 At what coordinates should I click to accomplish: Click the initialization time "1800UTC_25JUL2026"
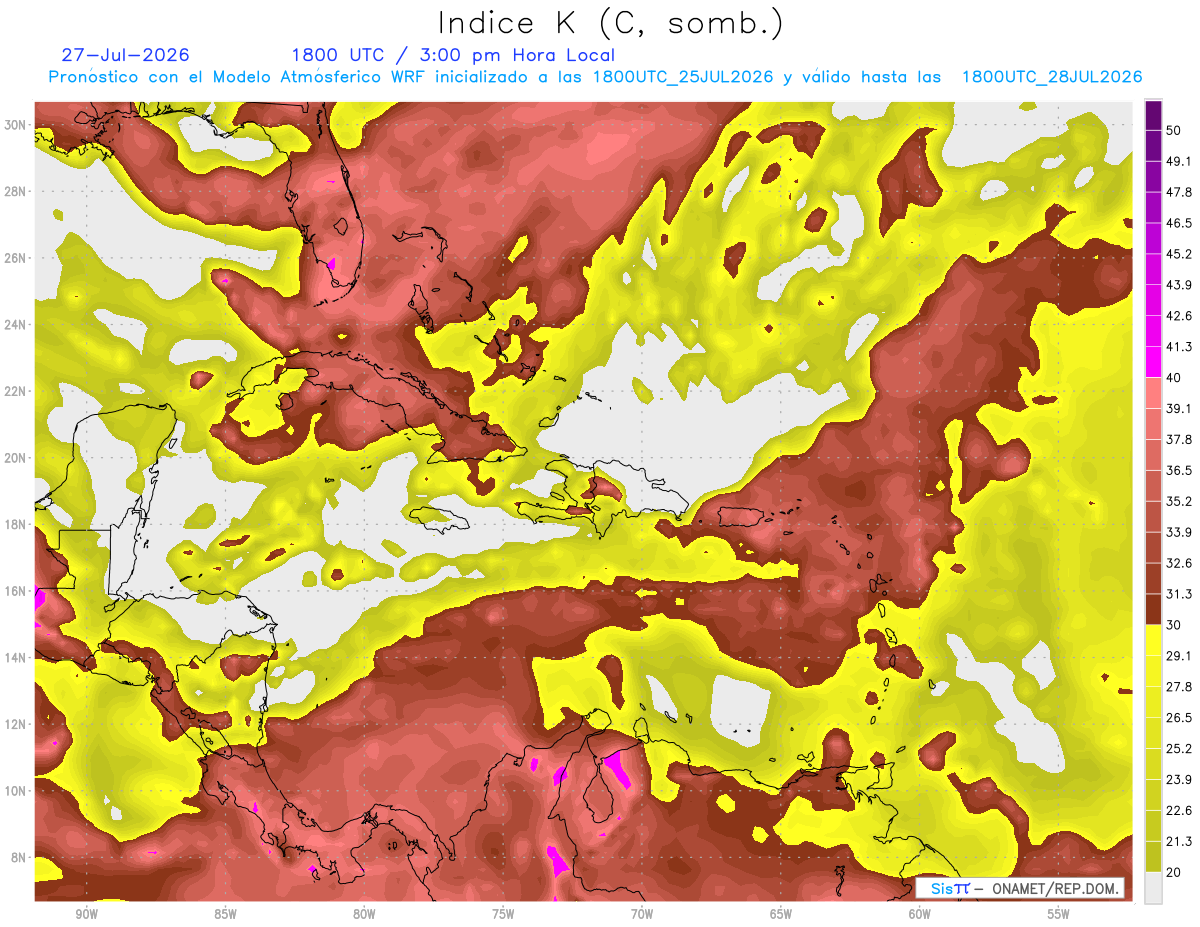coord(683,77)
